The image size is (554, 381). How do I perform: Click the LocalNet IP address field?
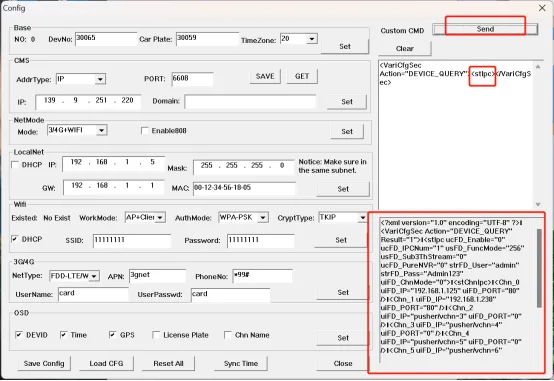pos(113,164)
